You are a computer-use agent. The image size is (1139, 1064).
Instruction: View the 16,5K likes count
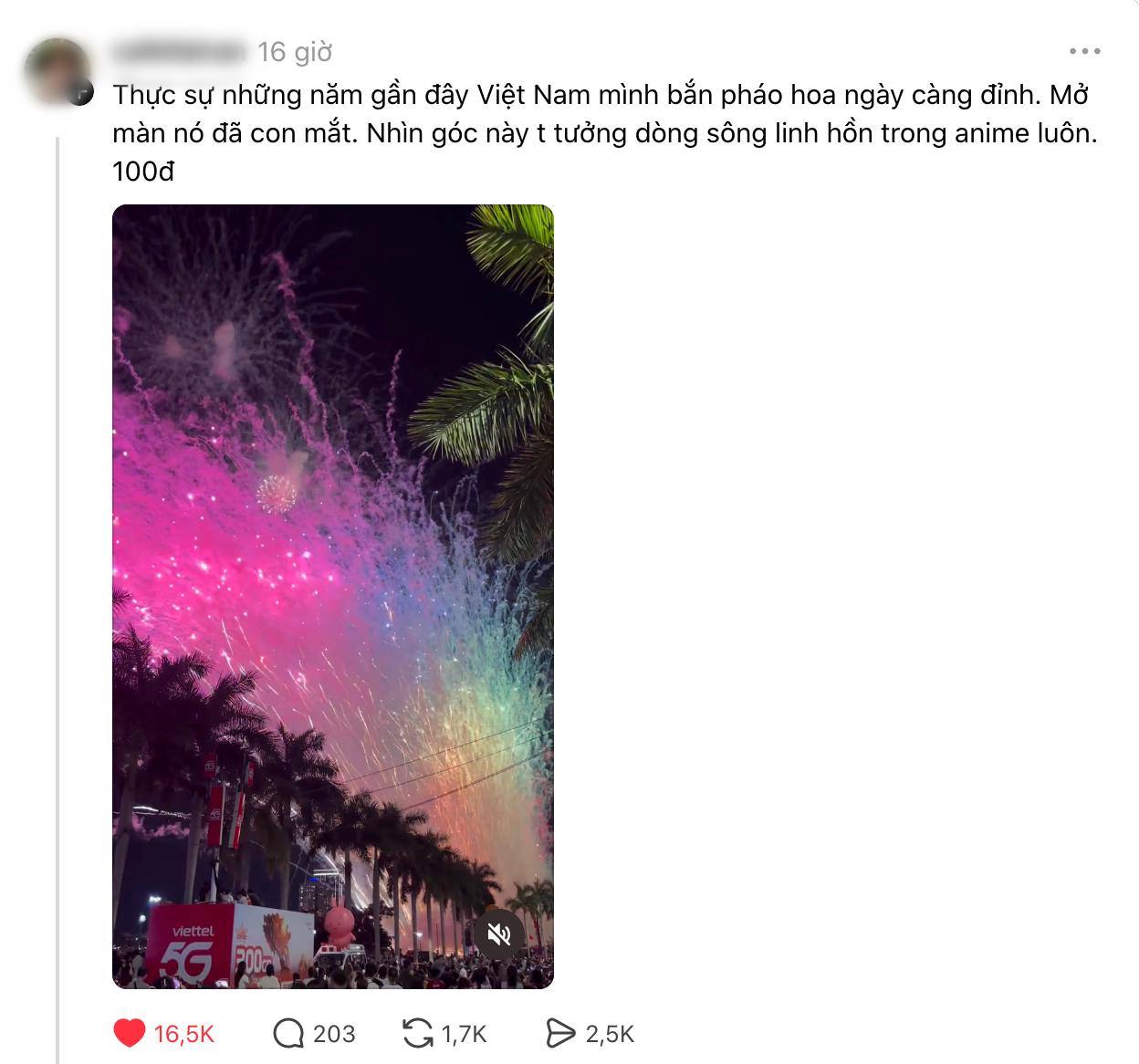[x=184, y=1034]
